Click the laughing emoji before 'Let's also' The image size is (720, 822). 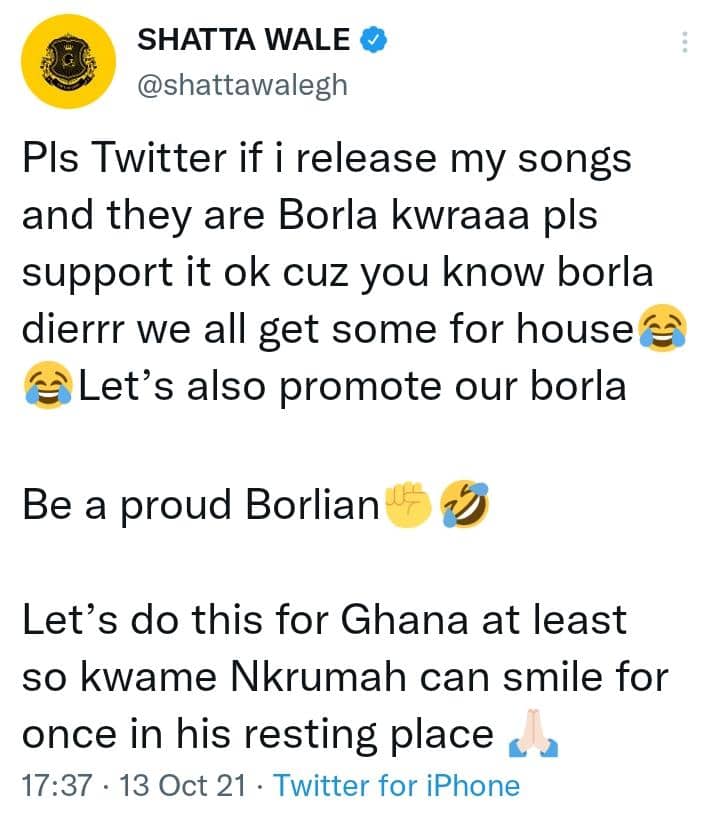pos(48,385)
